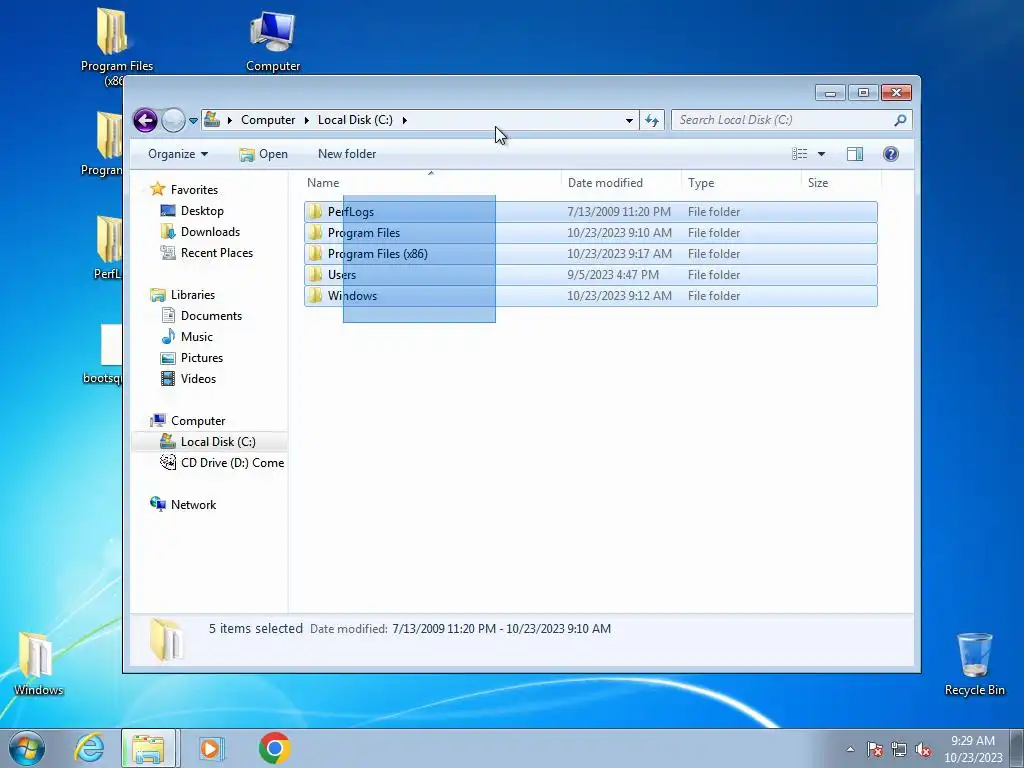The image size is (1024, 768).
Task: Change your view icon button
Action: pos(799,154)
